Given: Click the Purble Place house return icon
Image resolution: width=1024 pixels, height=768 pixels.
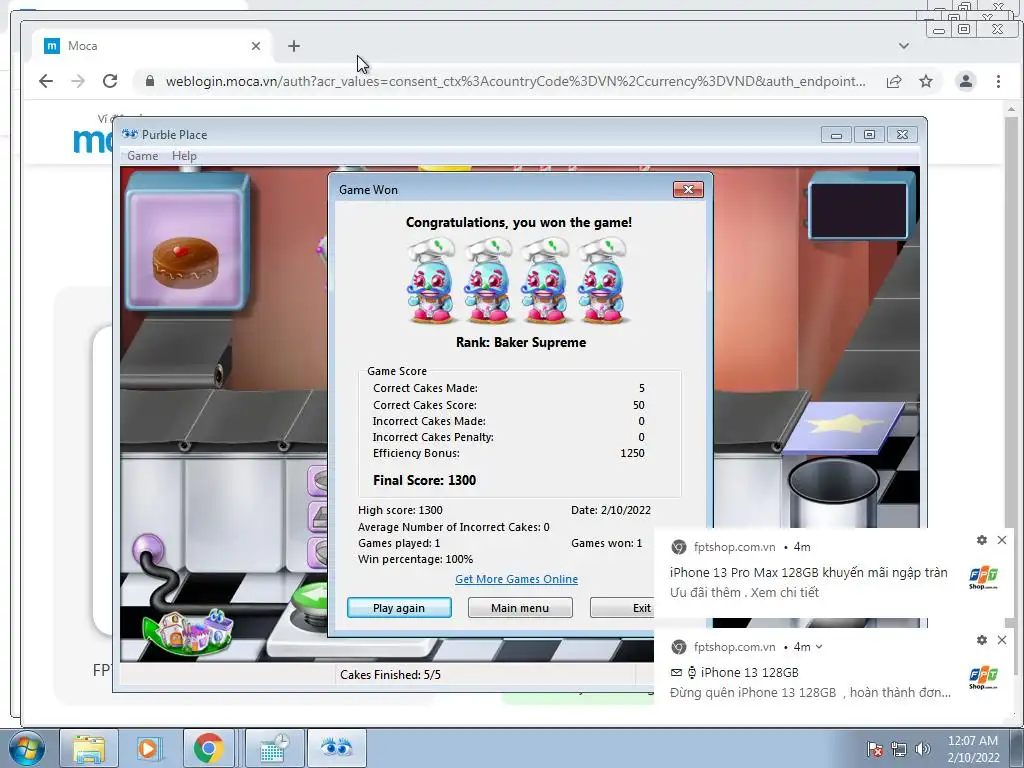Looking at the screenshot, I should (188, 632).
